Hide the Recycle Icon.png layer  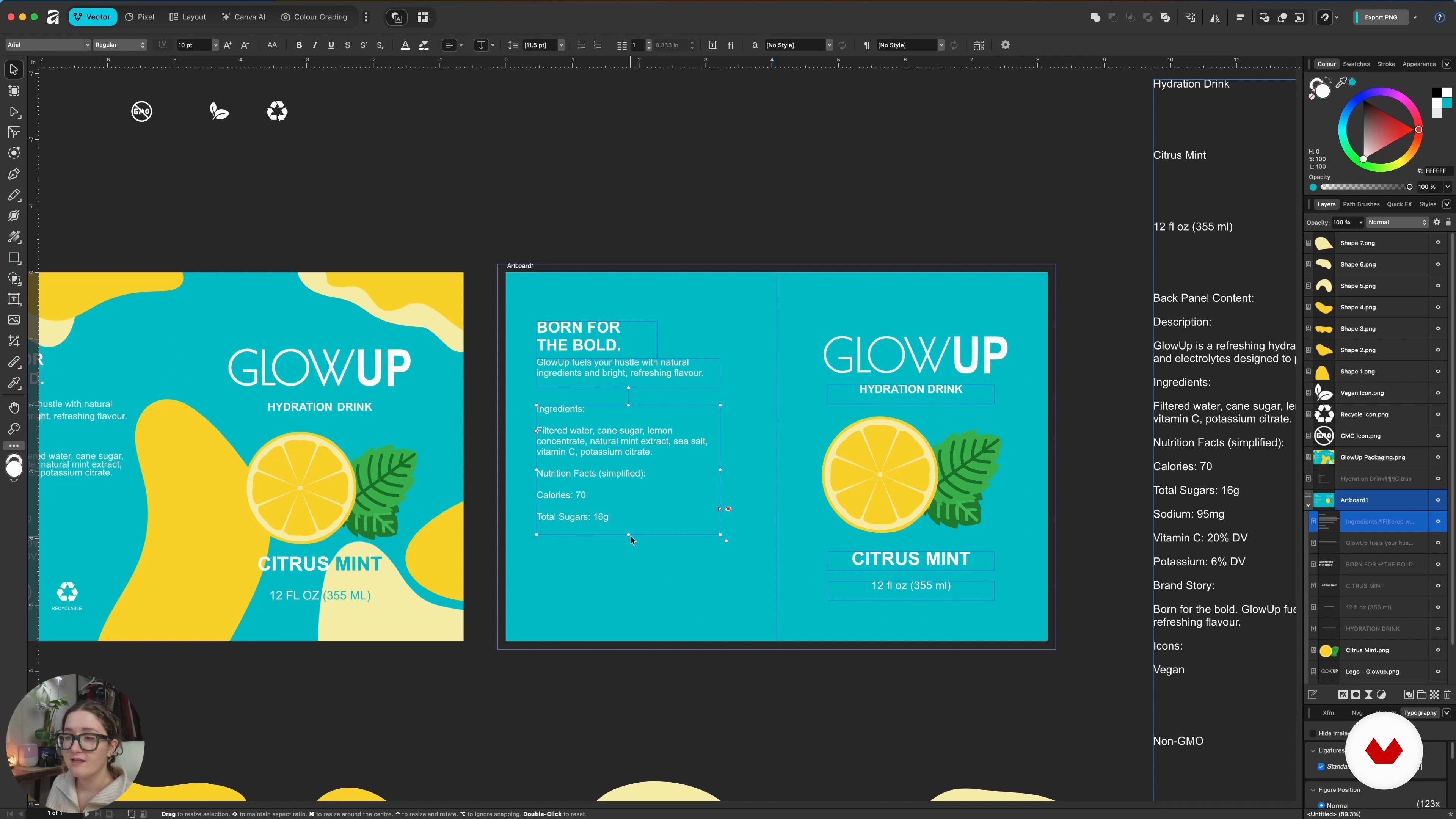(1438, 414)
